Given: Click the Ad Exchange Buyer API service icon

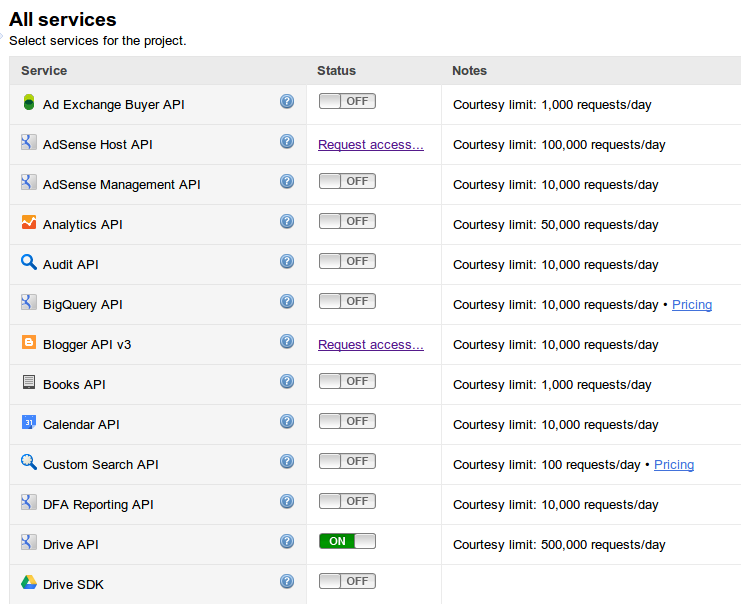Looking at the screenshot, I should pyautogui.click(x=29, y=102).
